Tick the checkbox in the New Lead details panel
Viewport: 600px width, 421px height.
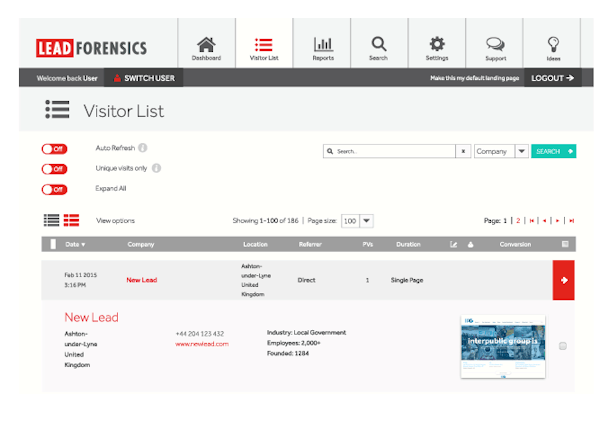tap(562, 346)
